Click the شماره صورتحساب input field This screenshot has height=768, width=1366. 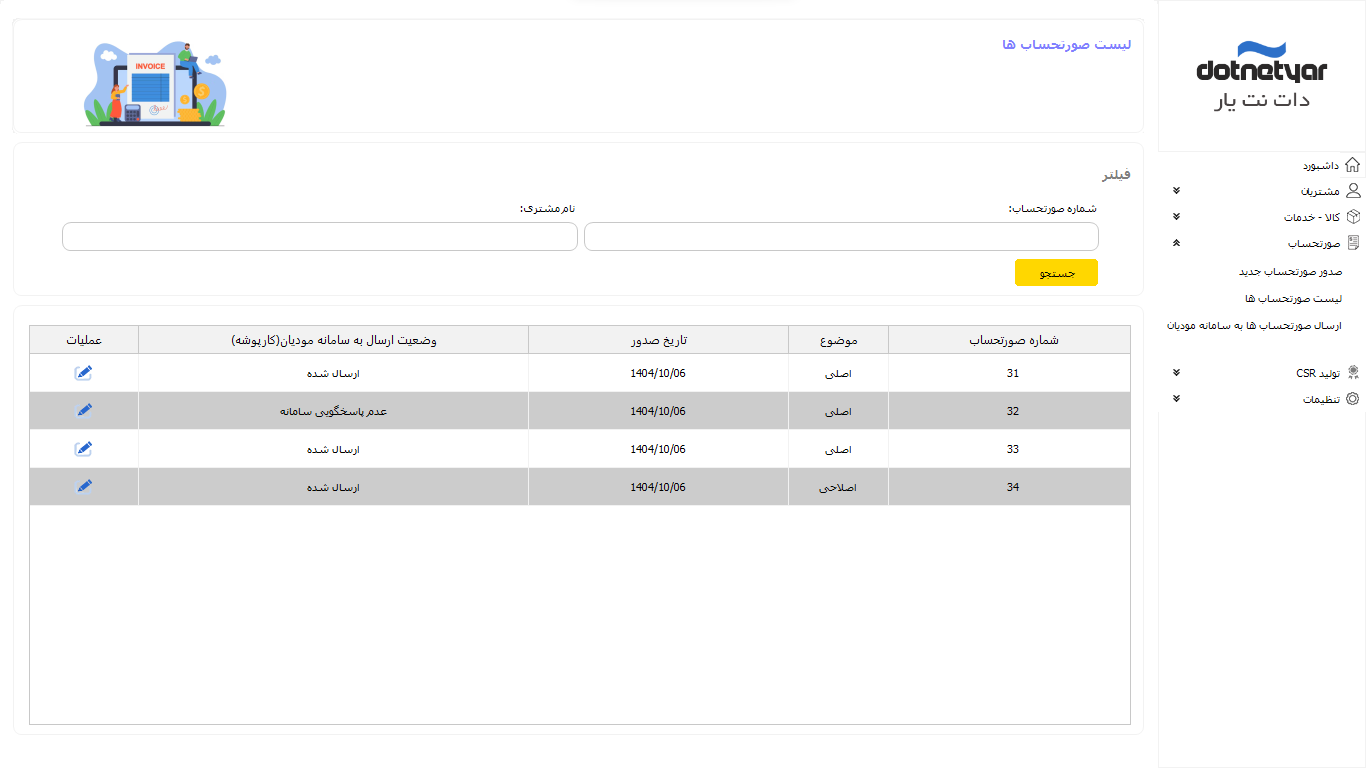pos(841,237)
